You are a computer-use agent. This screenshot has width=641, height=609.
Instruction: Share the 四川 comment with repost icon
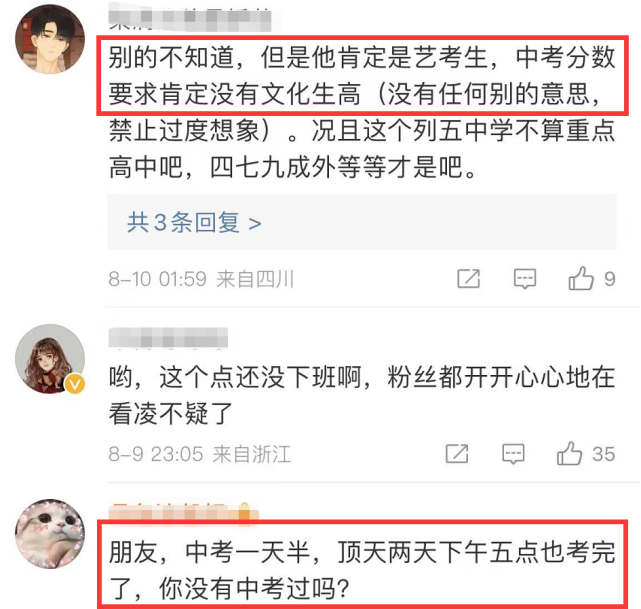(x=468, y=279)
